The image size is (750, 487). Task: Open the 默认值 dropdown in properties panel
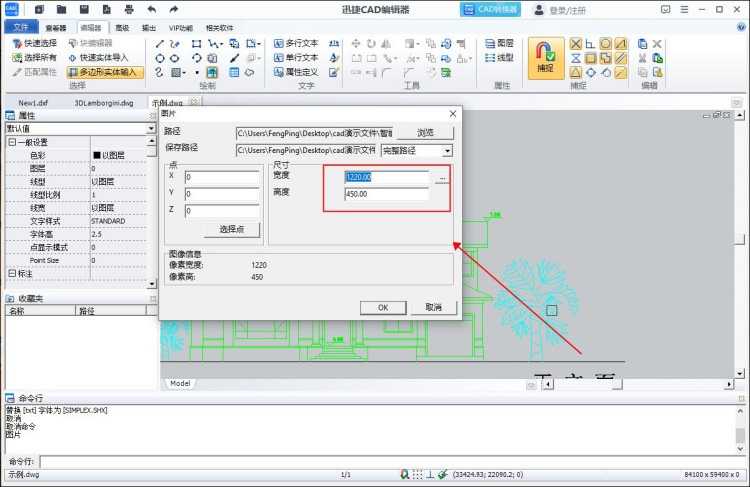click(x=151, y=129)
